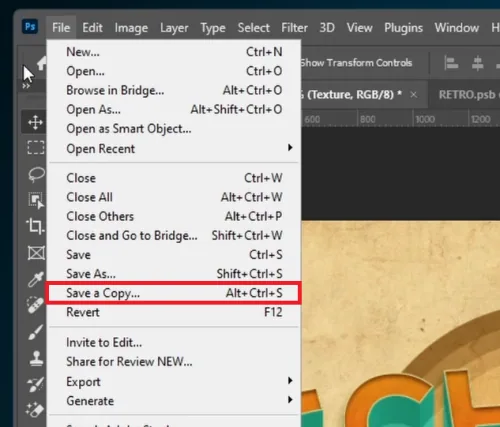Select the Move tool
The height and width of the screenshot is (427, 500).
35,122
